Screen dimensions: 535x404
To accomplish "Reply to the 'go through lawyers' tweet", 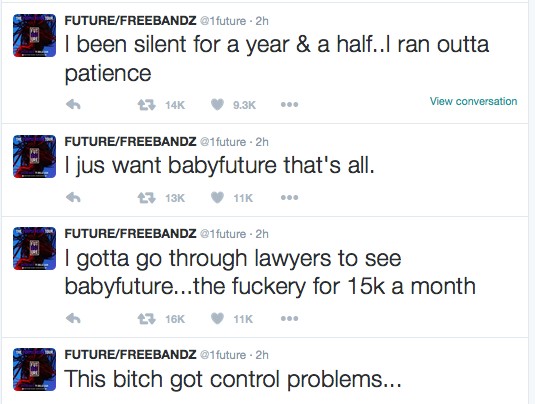I will pos(73,318).
